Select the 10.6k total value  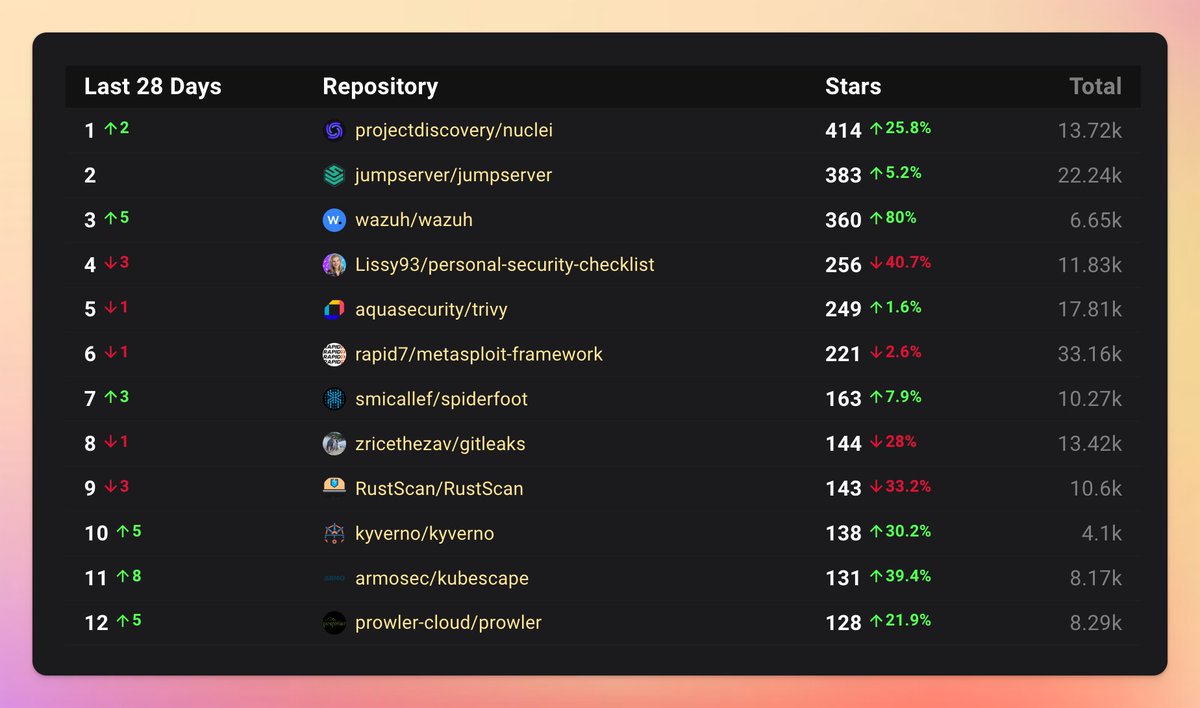coord(1096,489)
